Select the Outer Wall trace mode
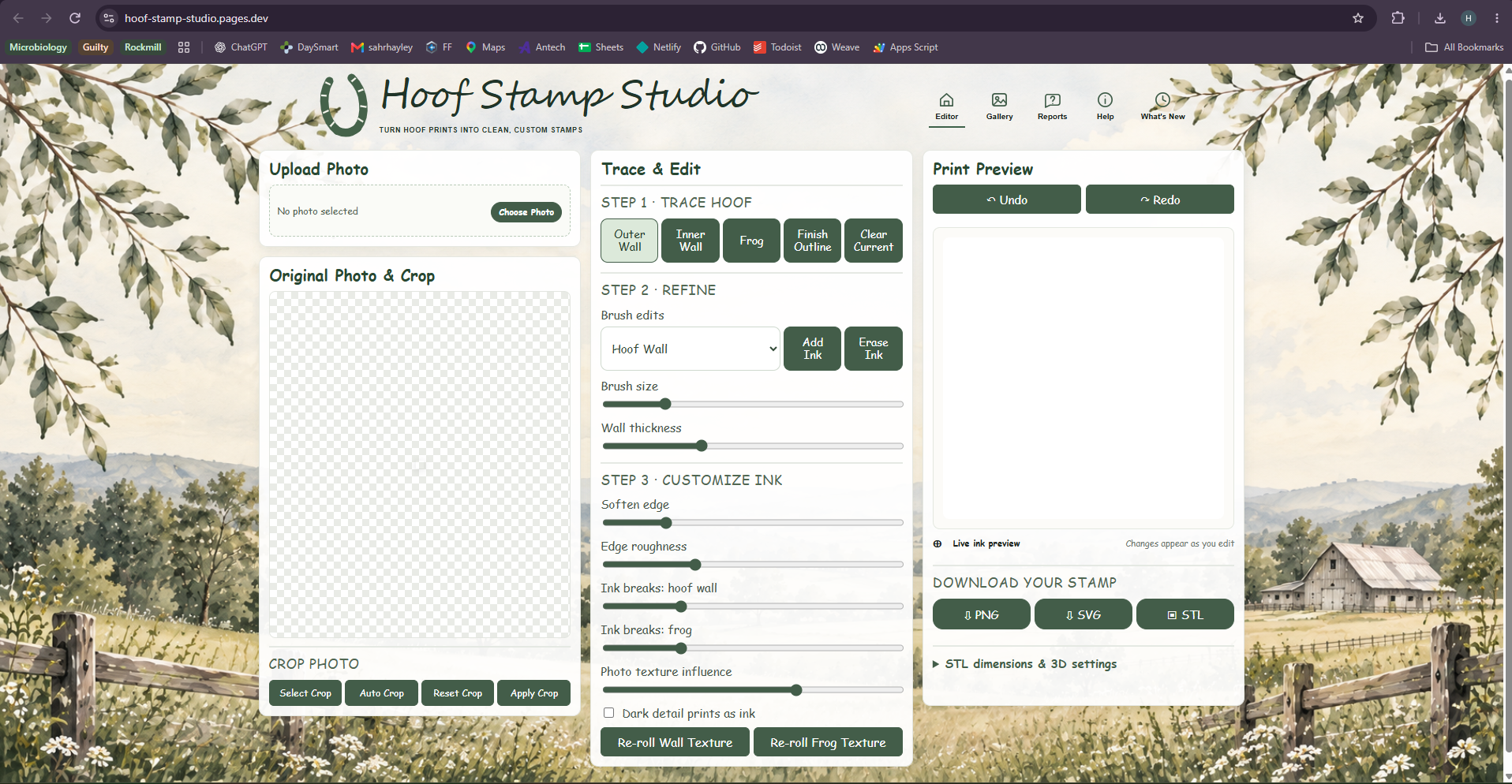This screenshot has width=1512, height=784. [629, 241]
